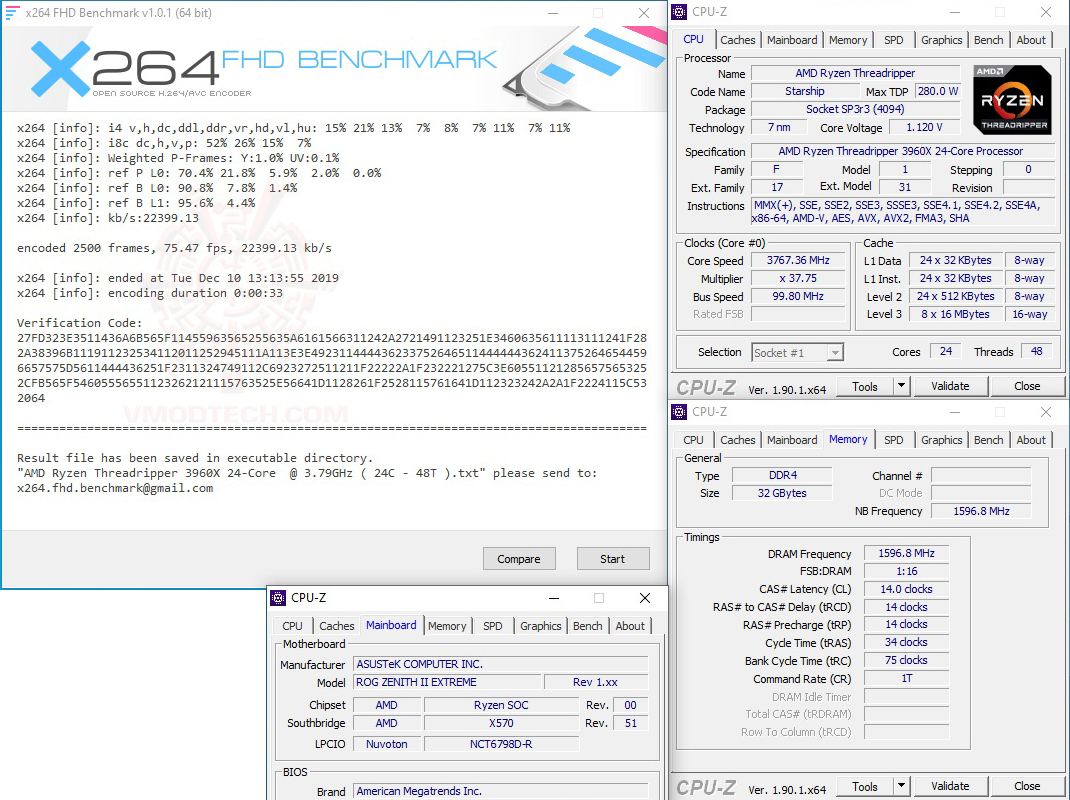Open Graphics tab in CPU-Z Memory window

941,440
